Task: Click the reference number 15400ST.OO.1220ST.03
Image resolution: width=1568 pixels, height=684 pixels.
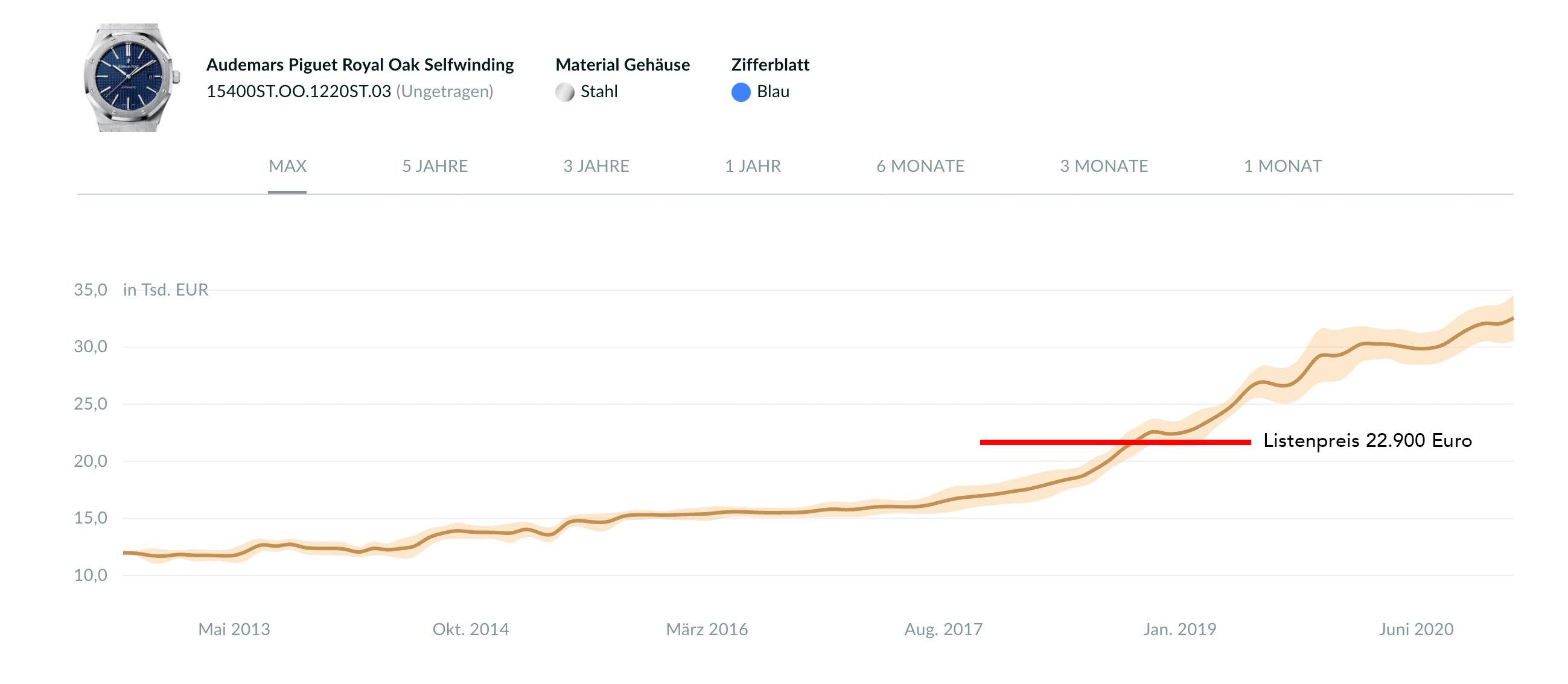Action: pos(298,91)
